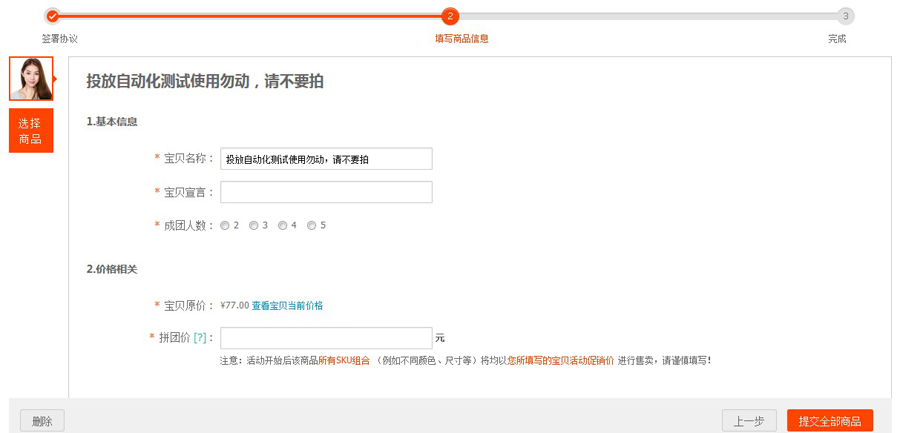Click the 完成 step label
900x433 pixels.
(837, 39)
